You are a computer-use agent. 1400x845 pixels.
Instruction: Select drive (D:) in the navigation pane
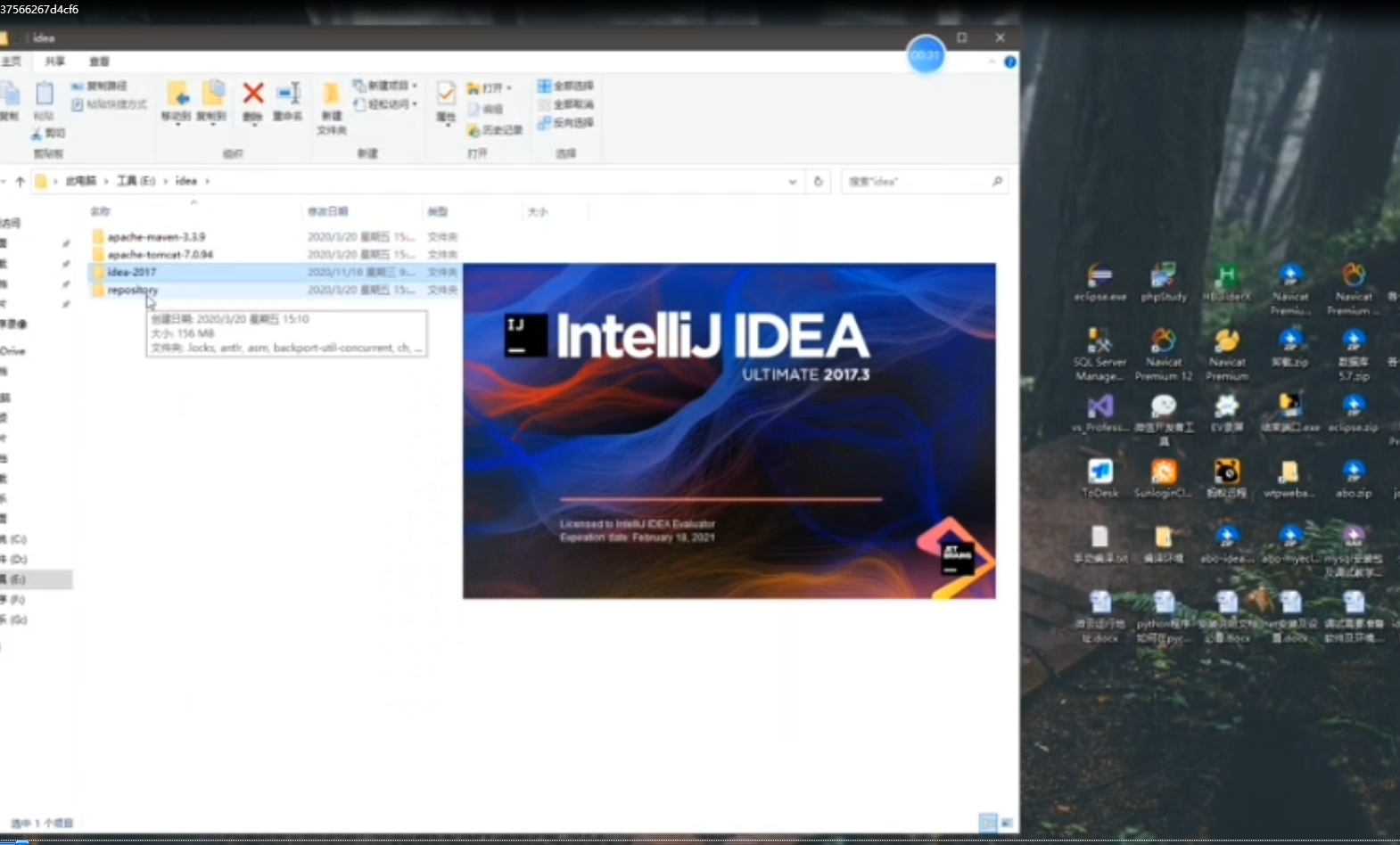13,559
